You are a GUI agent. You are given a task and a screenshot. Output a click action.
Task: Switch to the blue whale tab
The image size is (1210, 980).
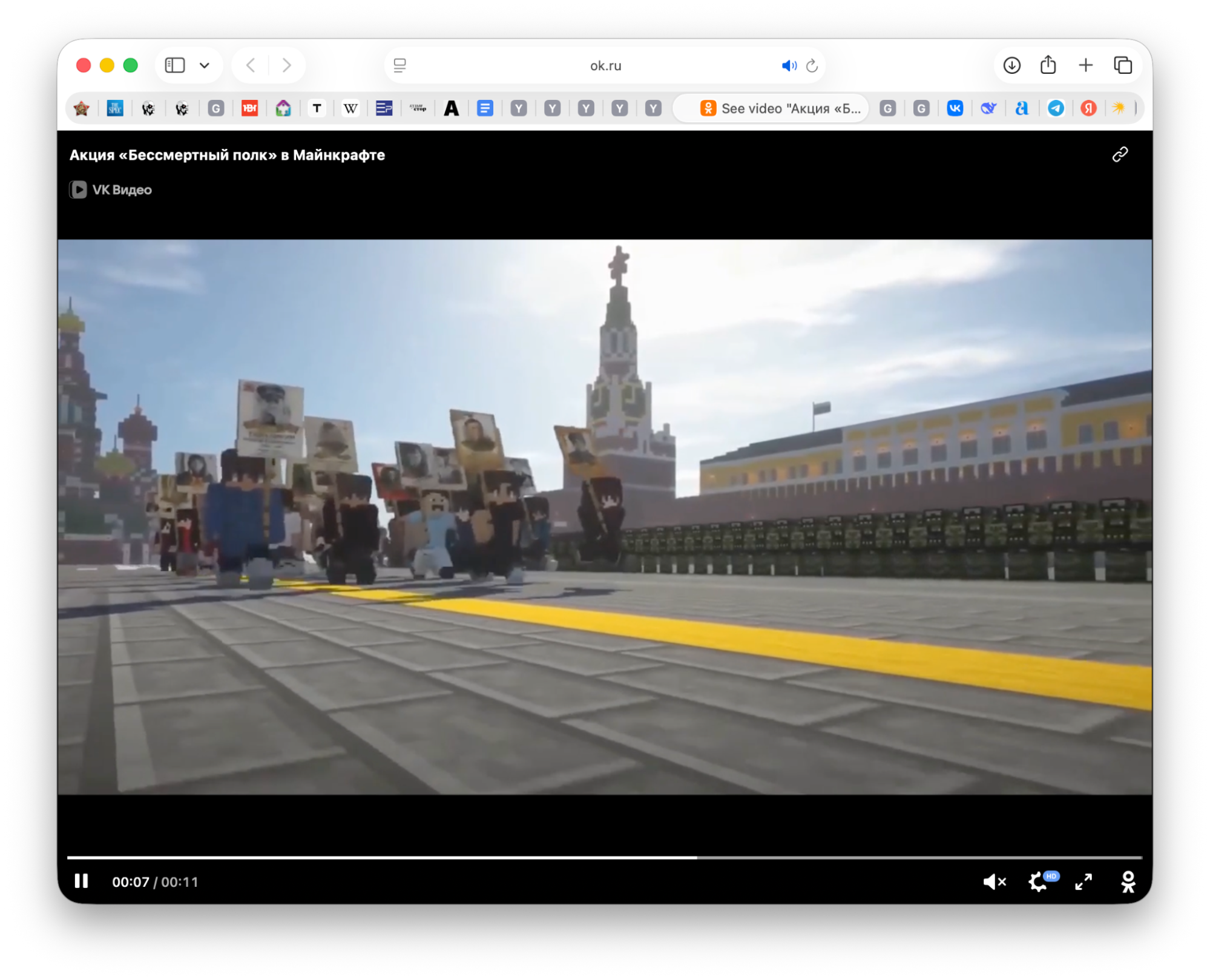988,108
